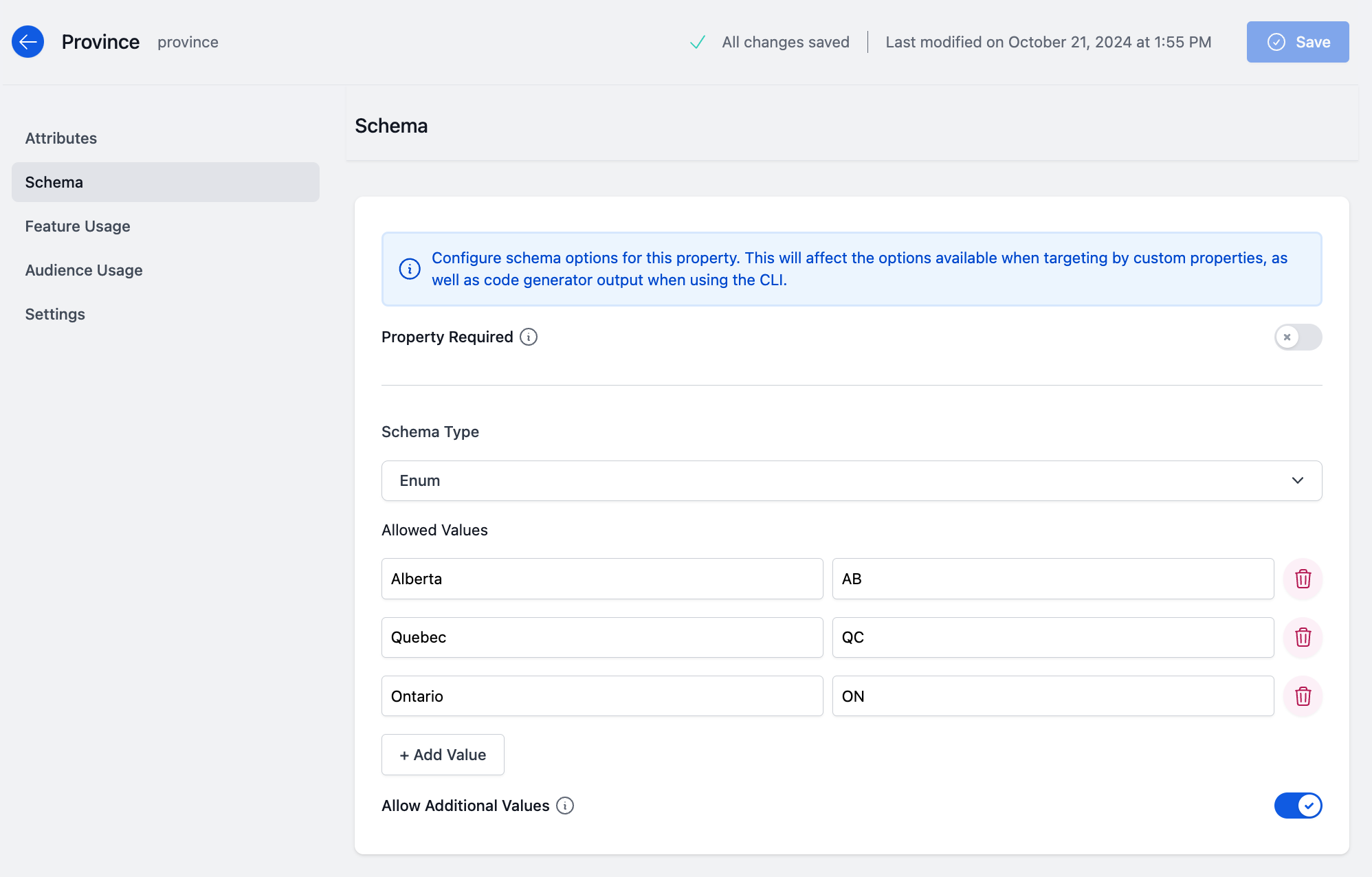Select the ON abbreviation input field
The image size is (1372, 877).
pos(1053,696)
